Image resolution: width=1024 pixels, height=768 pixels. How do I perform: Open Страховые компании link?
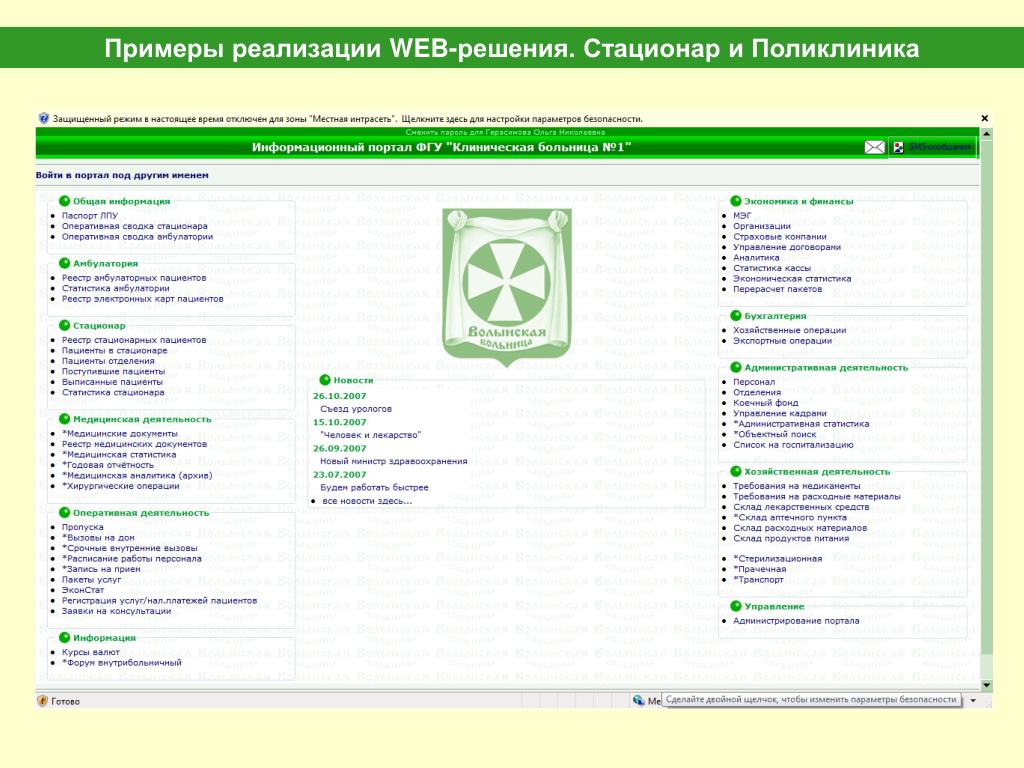pos(780,236)
